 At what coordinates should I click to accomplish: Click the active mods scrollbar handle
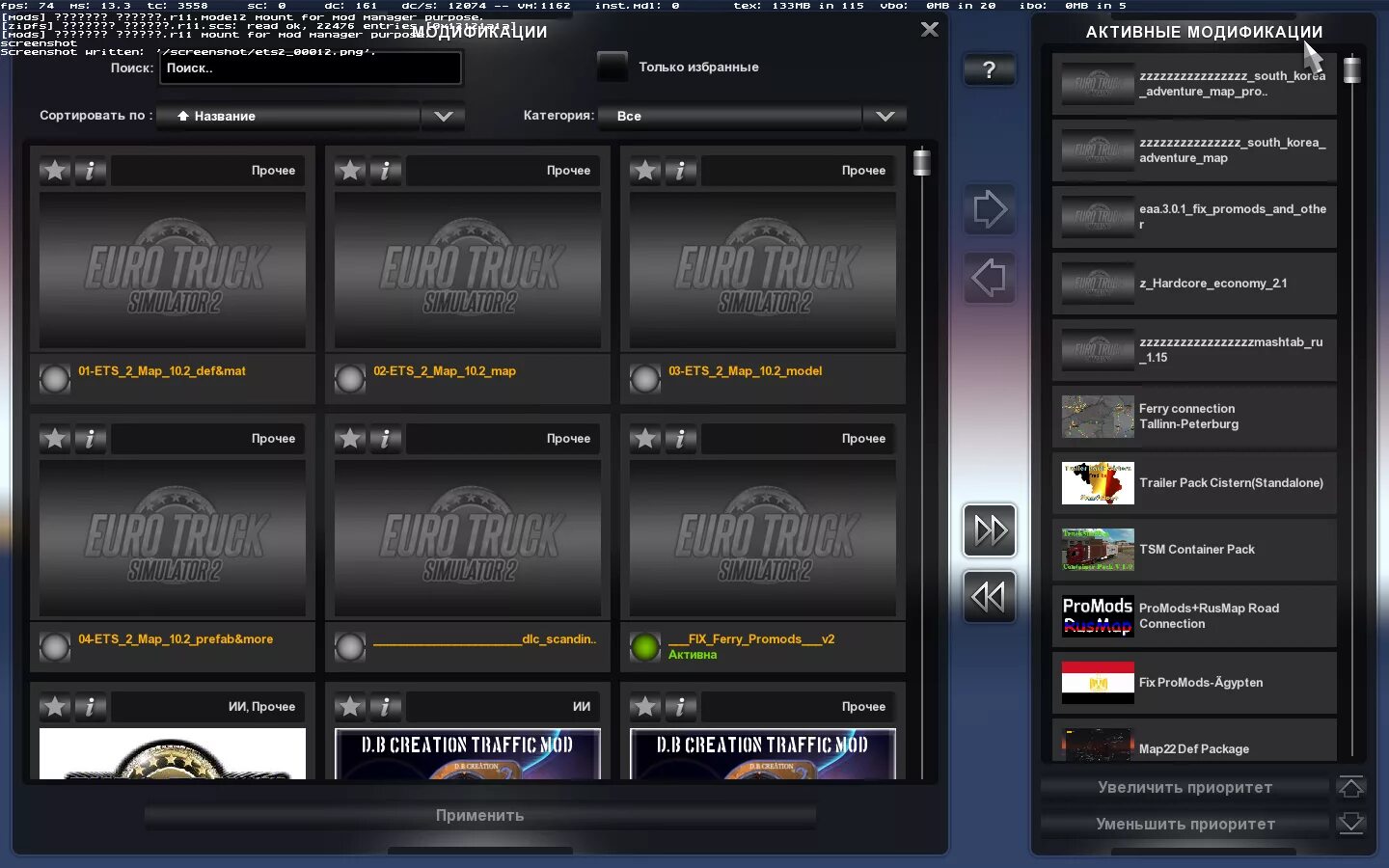(x=1352, y=69)
